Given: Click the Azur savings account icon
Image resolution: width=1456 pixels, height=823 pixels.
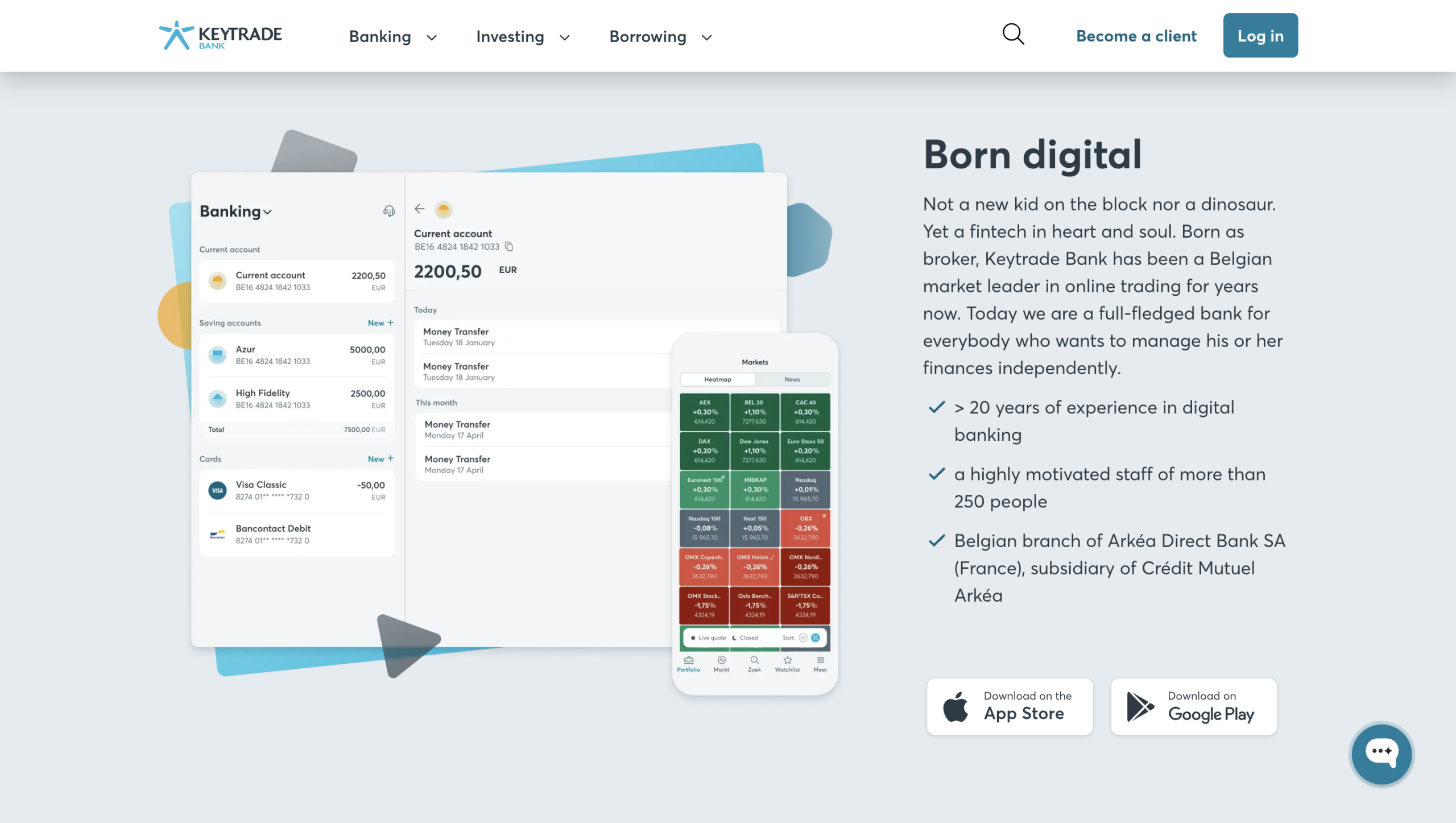Looking at the screenshot, I should click(x=217, y=355).
